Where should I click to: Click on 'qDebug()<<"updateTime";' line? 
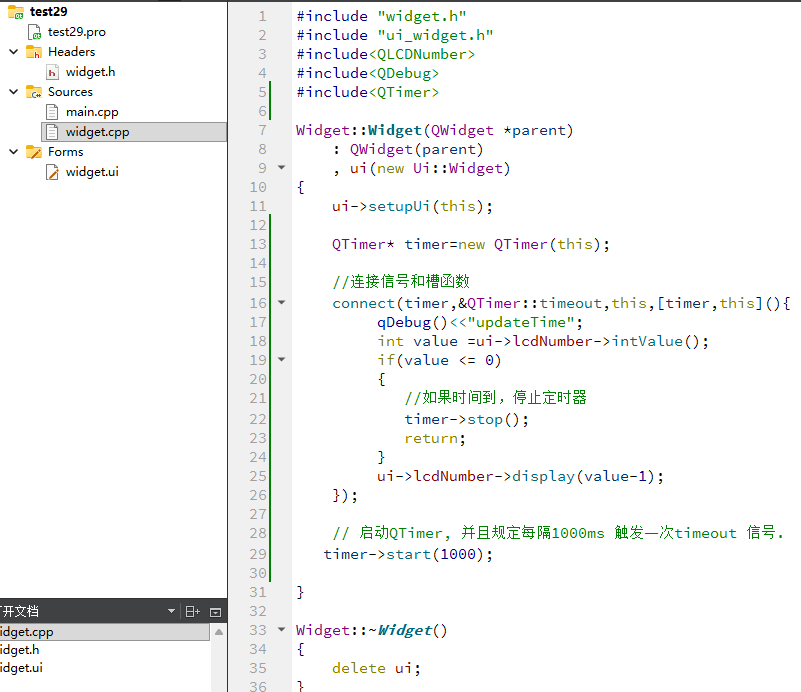coord(480,322)
